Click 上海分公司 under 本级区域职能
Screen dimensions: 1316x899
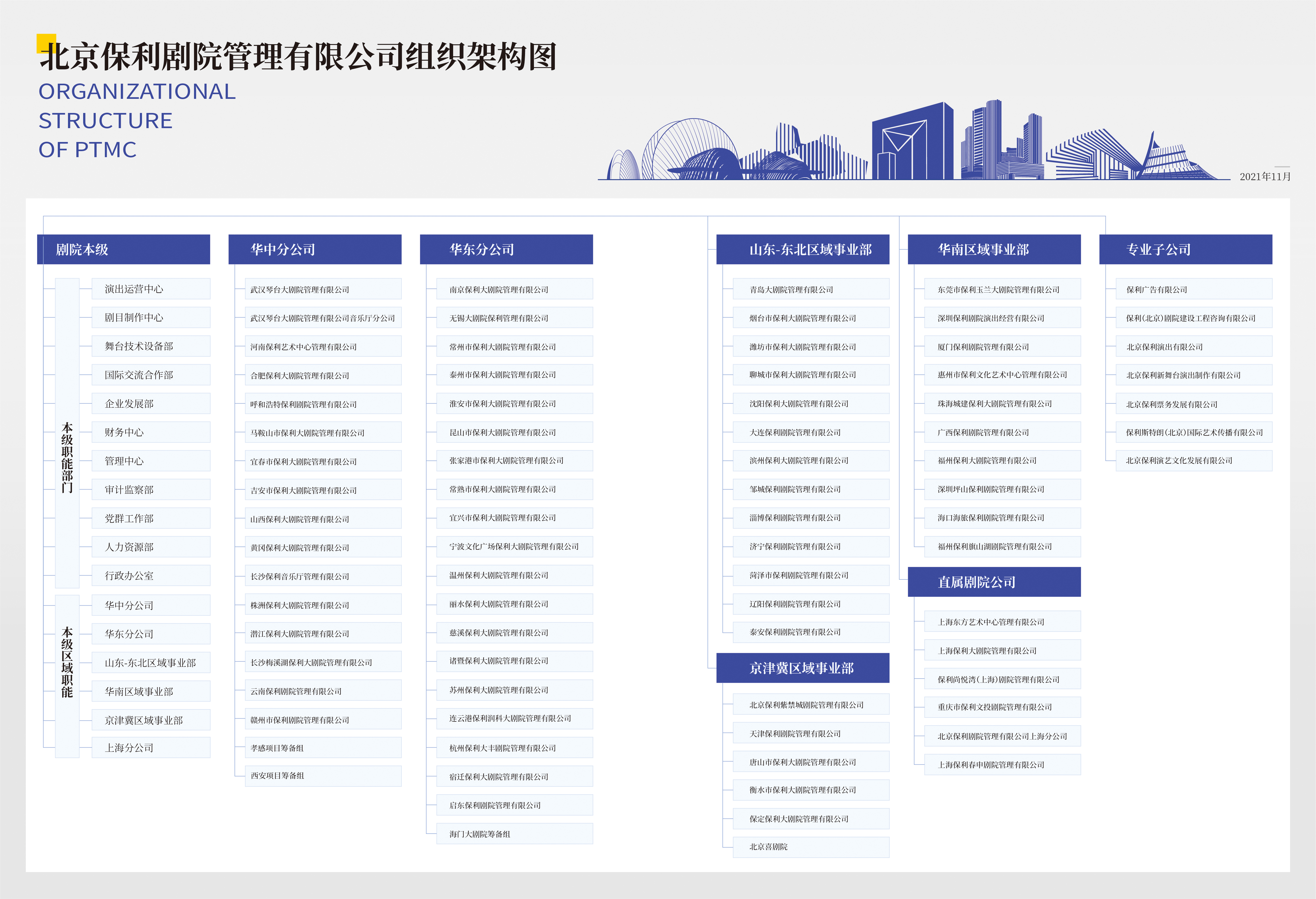point(151,747)
